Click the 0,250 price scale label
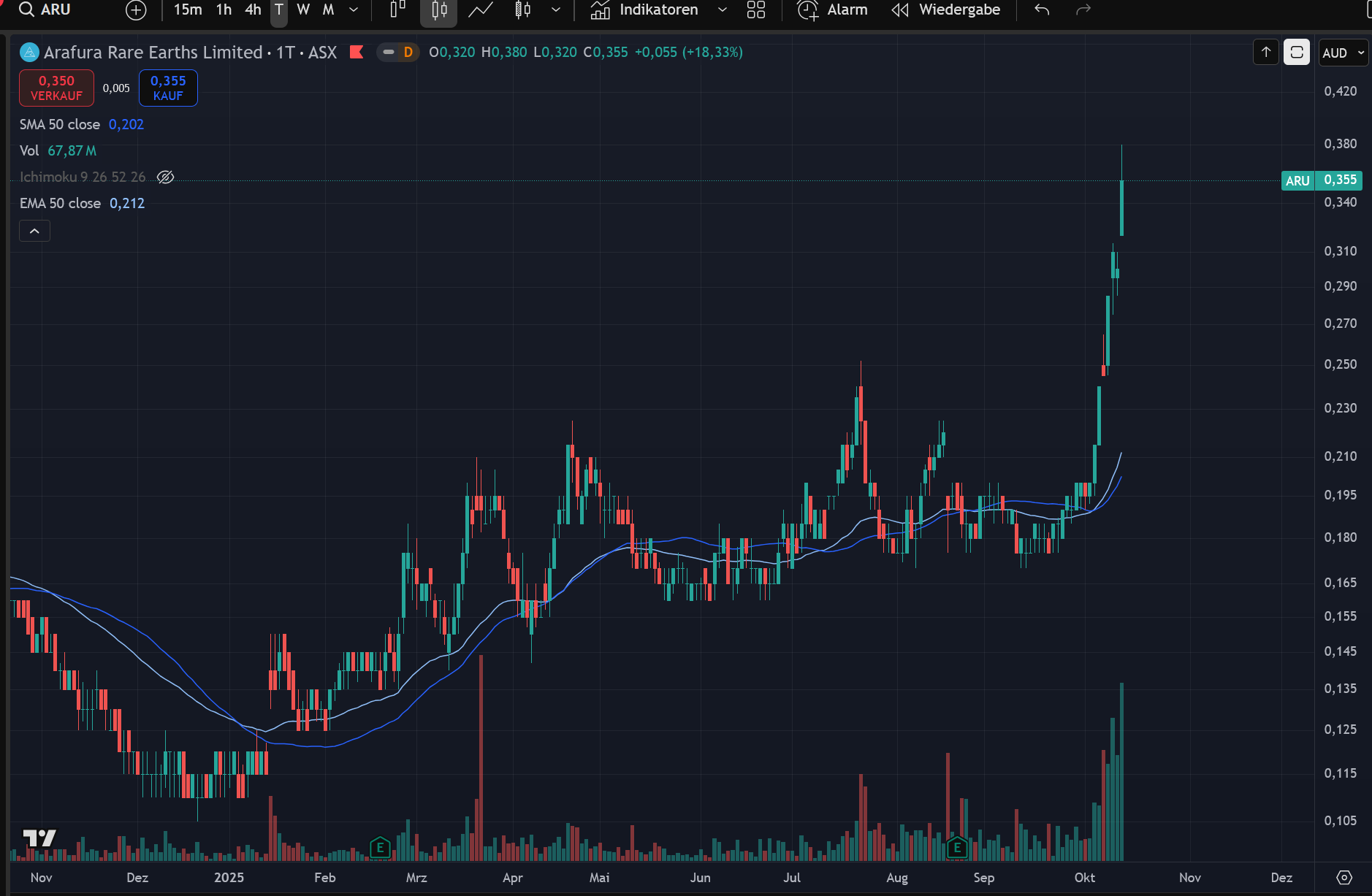The image size is (1372, 896). (x=1341, y=364)
